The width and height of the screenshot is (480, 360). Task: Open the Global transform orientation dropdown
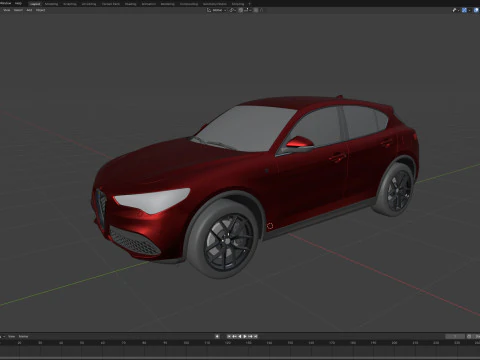point(217,10)
